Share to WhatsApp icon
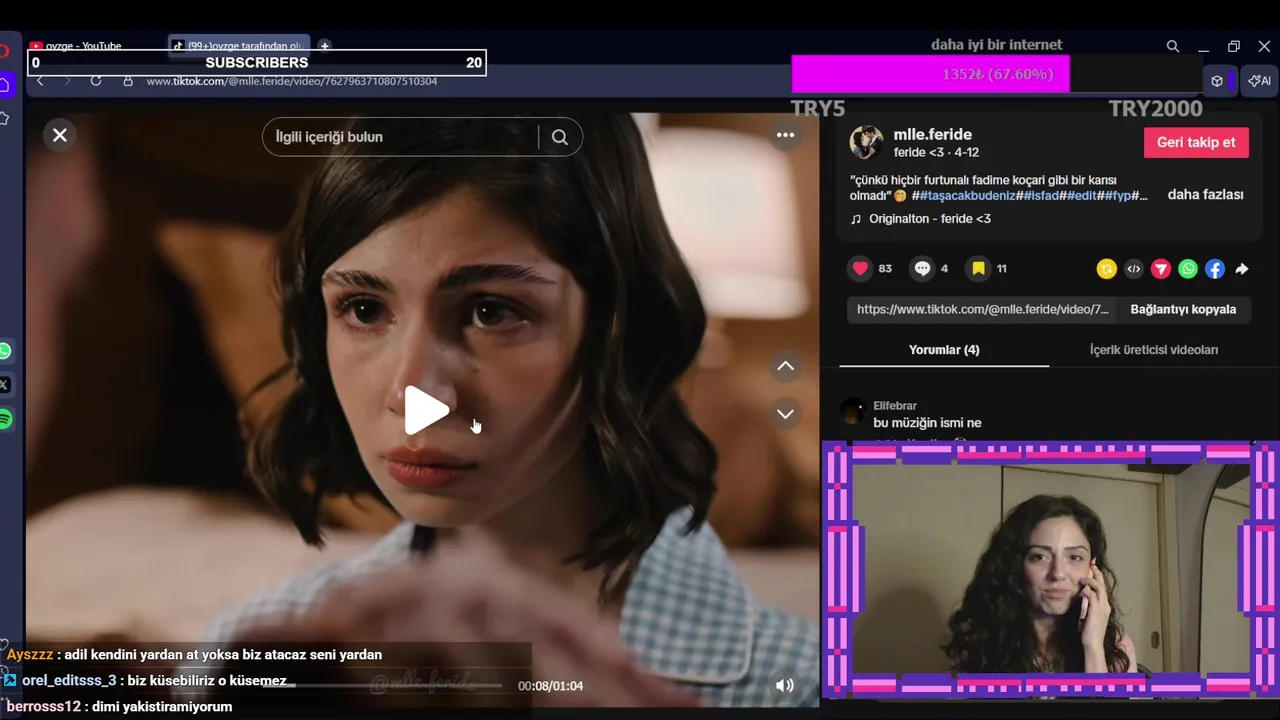The height and width of the screenshot is (720, 1280). coord(1187,269)
